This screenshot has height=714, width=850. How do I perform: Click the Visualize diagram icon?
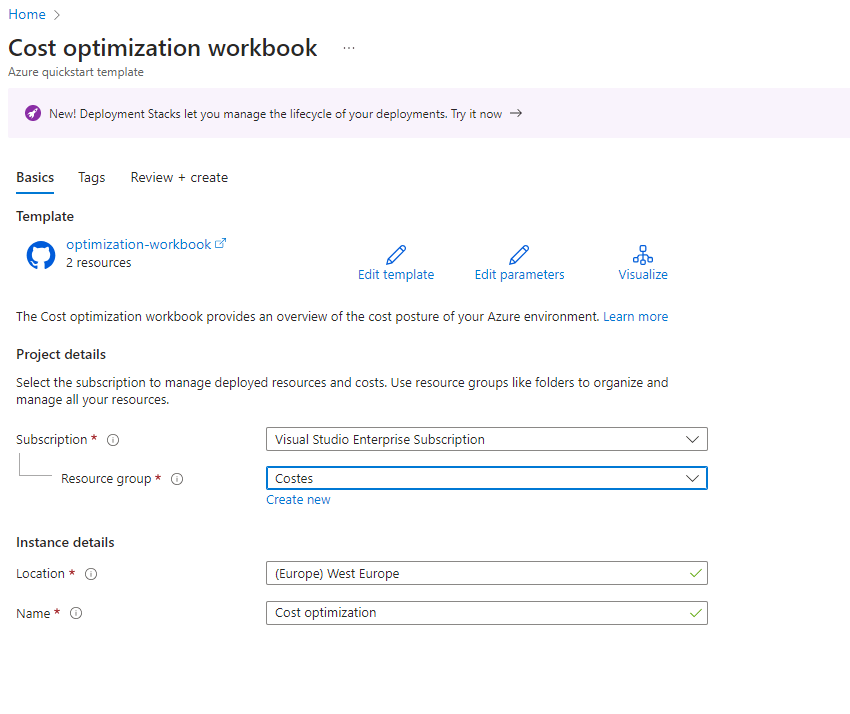[643, 255]
